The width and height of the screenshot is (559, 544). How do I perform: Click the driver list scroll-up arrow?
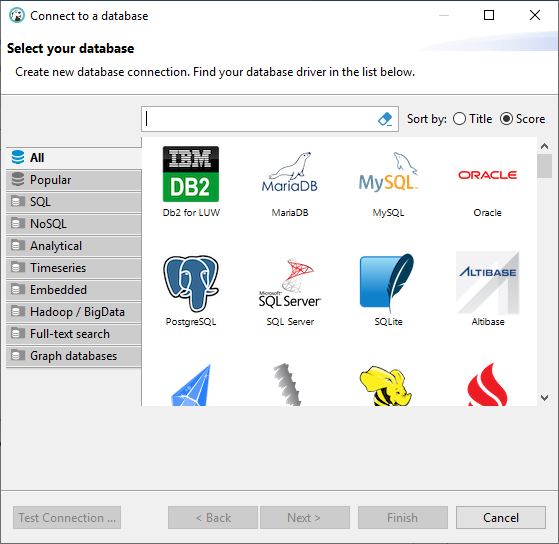(544, 146)
